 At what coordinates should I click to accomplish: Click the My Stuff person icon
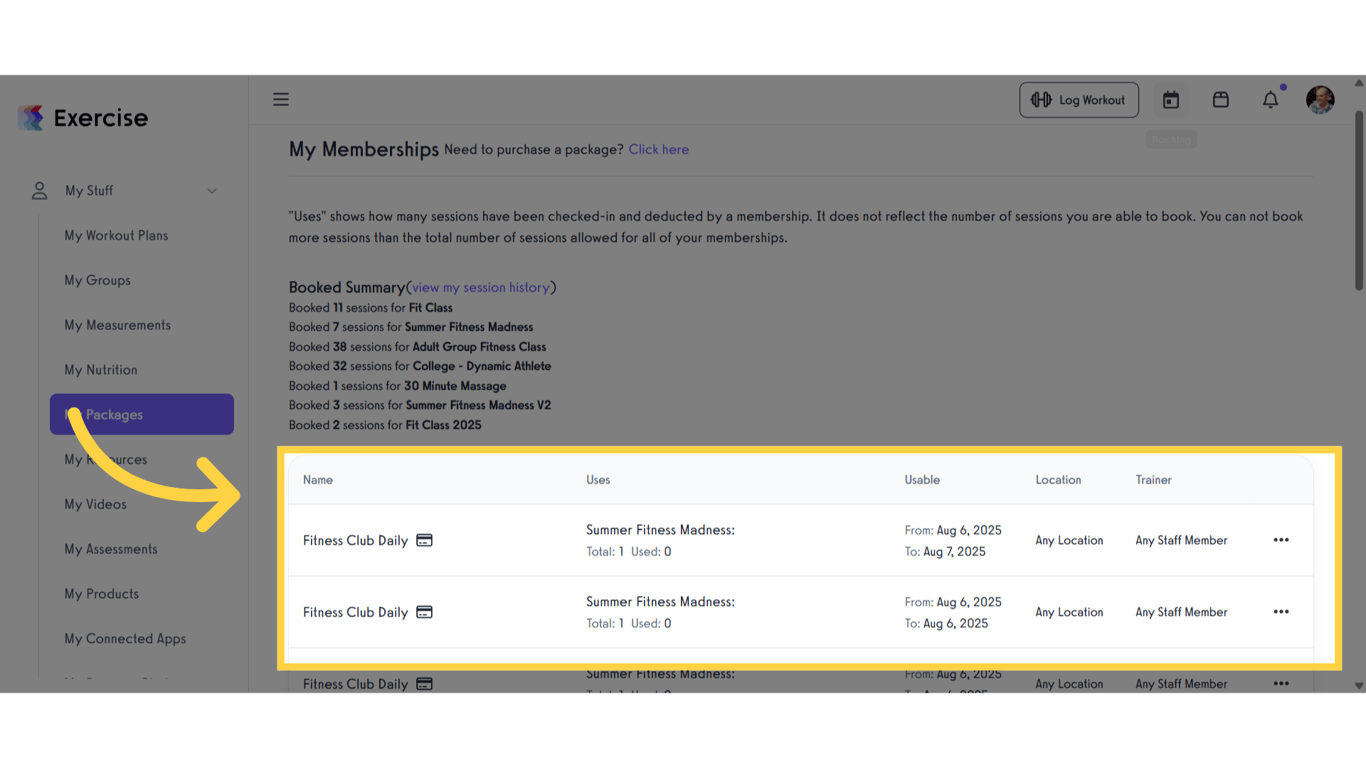point(38,190)
